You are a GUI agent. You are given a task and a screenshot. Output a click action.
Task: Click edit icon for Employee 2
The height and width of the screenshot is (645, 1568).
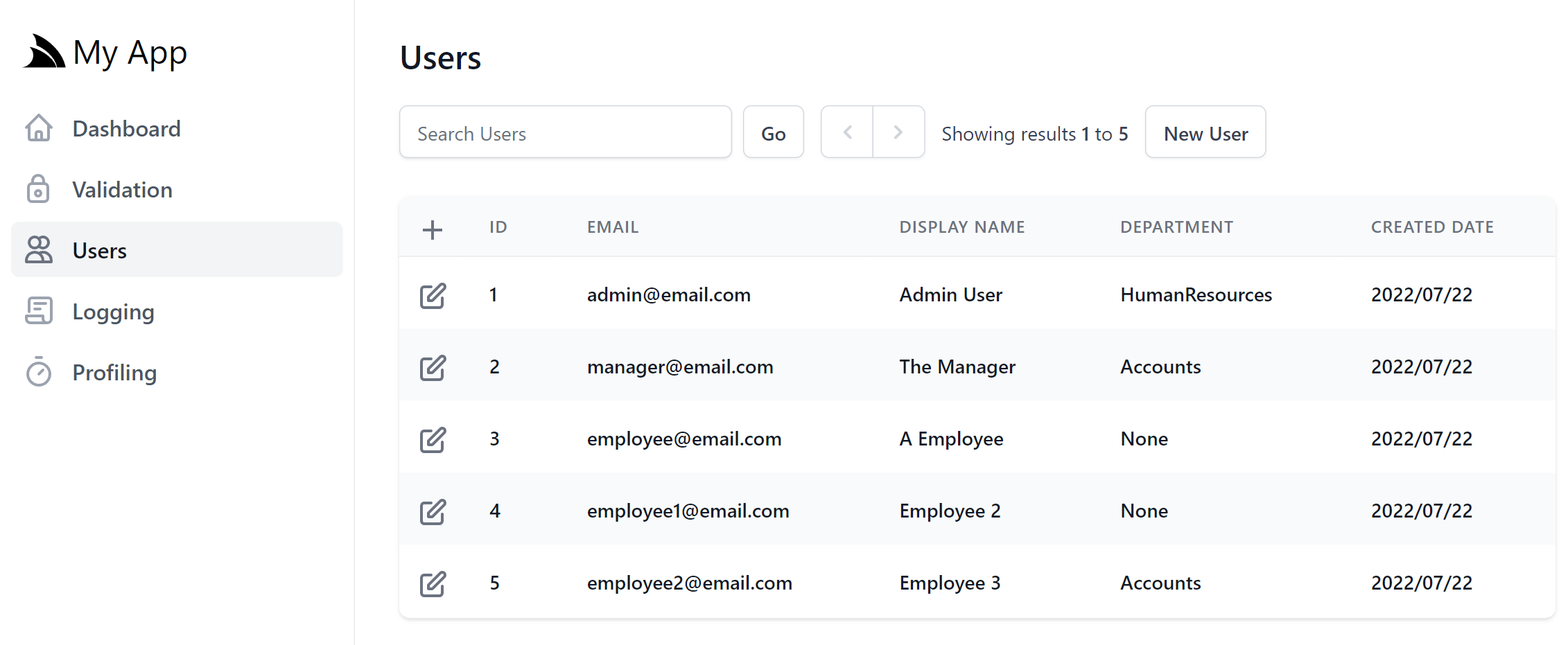[x=433, y=512]
